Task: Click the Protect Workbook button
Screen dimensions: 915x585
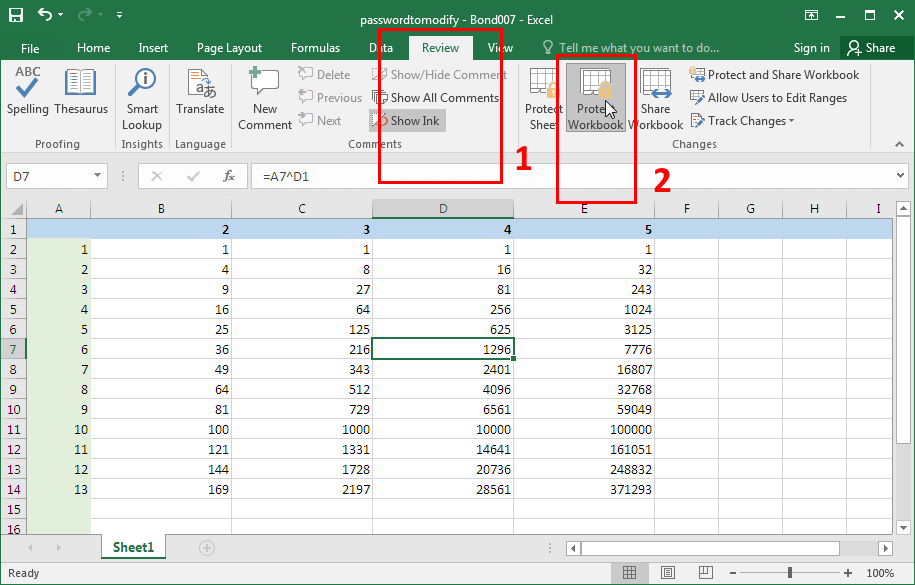Action: pos(596,98)
